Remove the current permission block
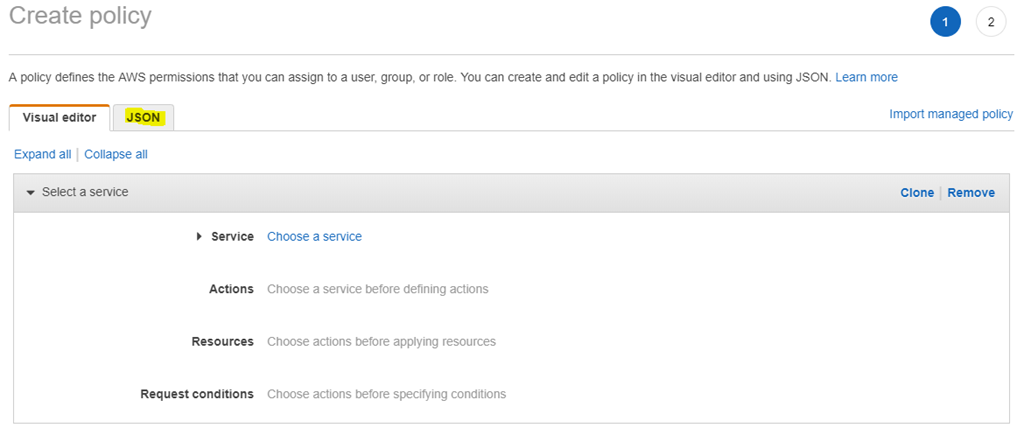This screenshot has width=1024, height=435. tap(971, 193)
